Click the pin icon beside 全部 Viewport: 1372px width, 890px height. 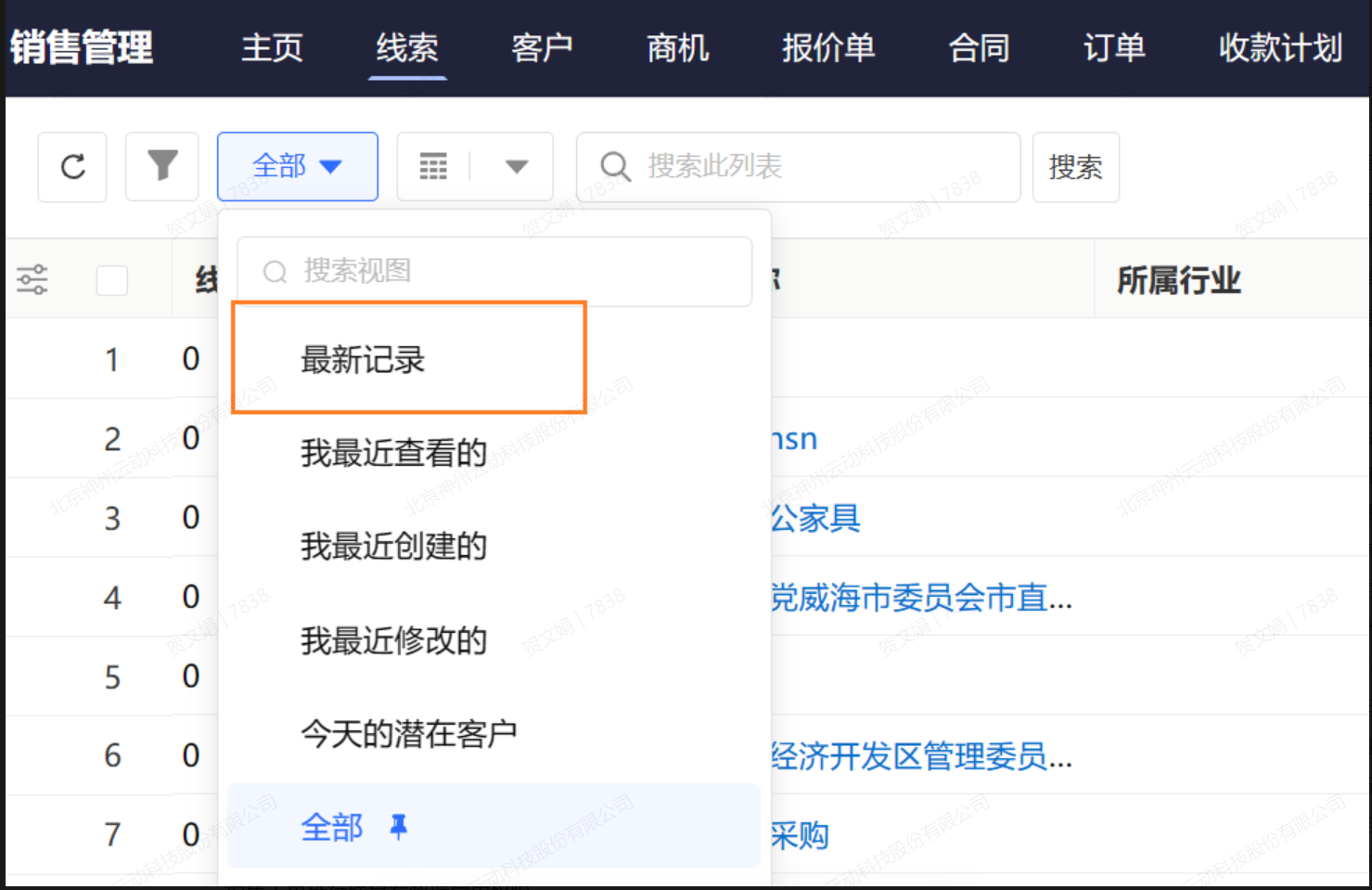[399, 826]
